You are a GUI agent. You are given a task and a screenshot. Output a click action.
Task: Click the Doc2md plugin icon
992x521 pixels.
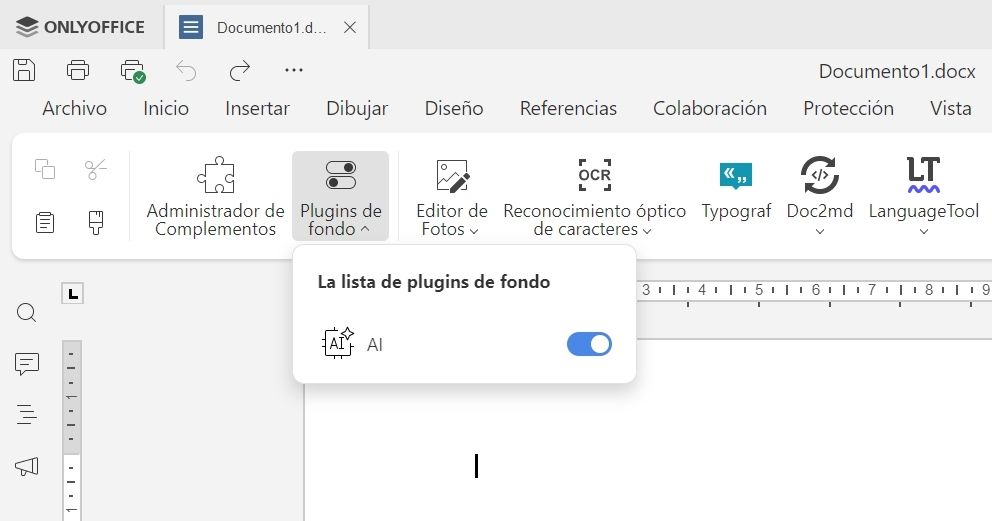tap(820, 175)
